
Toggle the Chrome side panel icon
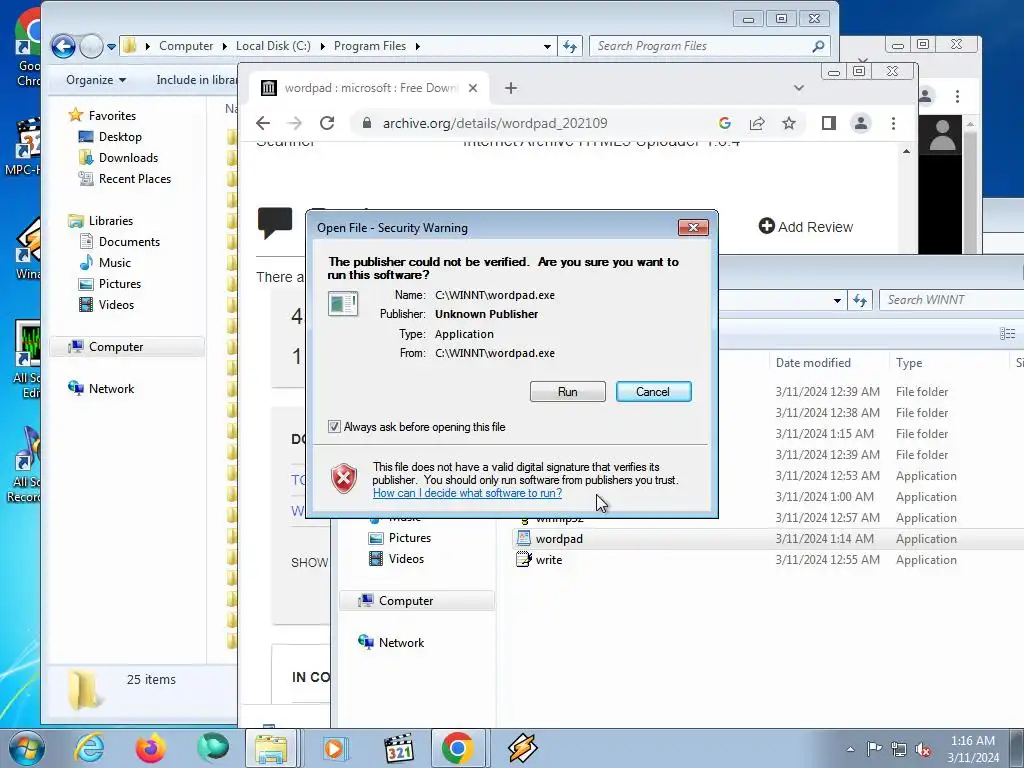click(829, 123)
